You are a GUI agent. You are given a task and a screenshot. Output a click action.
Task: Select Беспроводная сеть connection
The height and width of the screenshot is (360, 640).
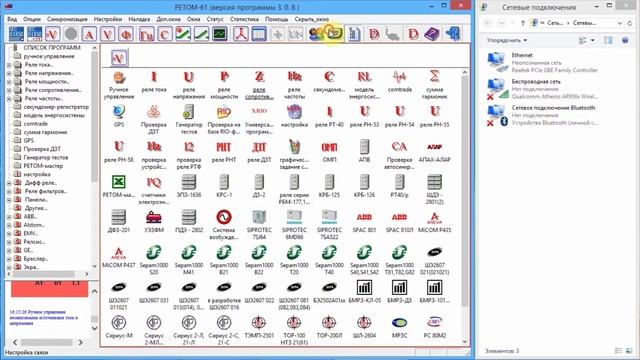pyautogui.click(x=543, y=89)
